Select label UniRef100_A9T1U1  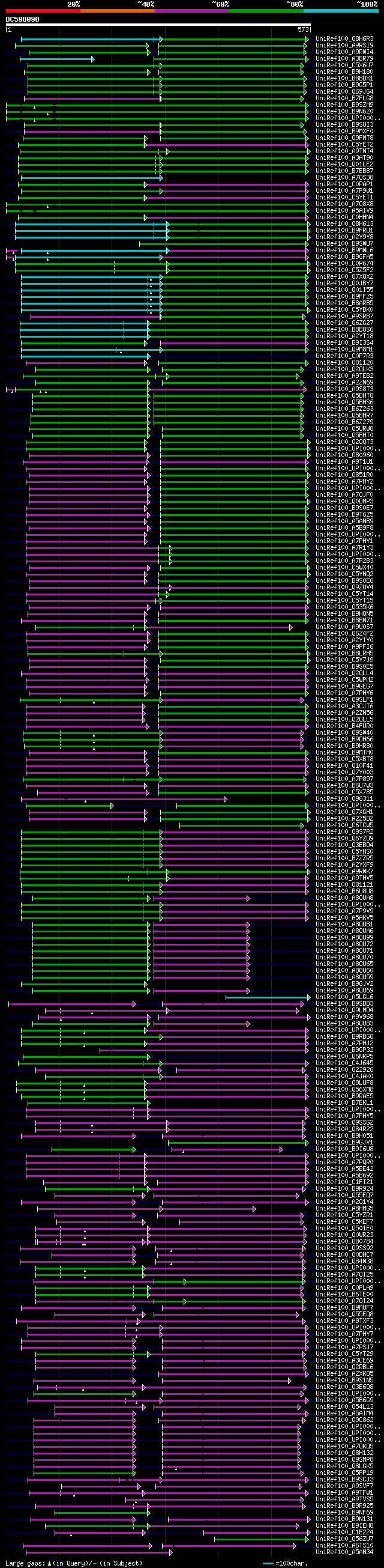344,462
